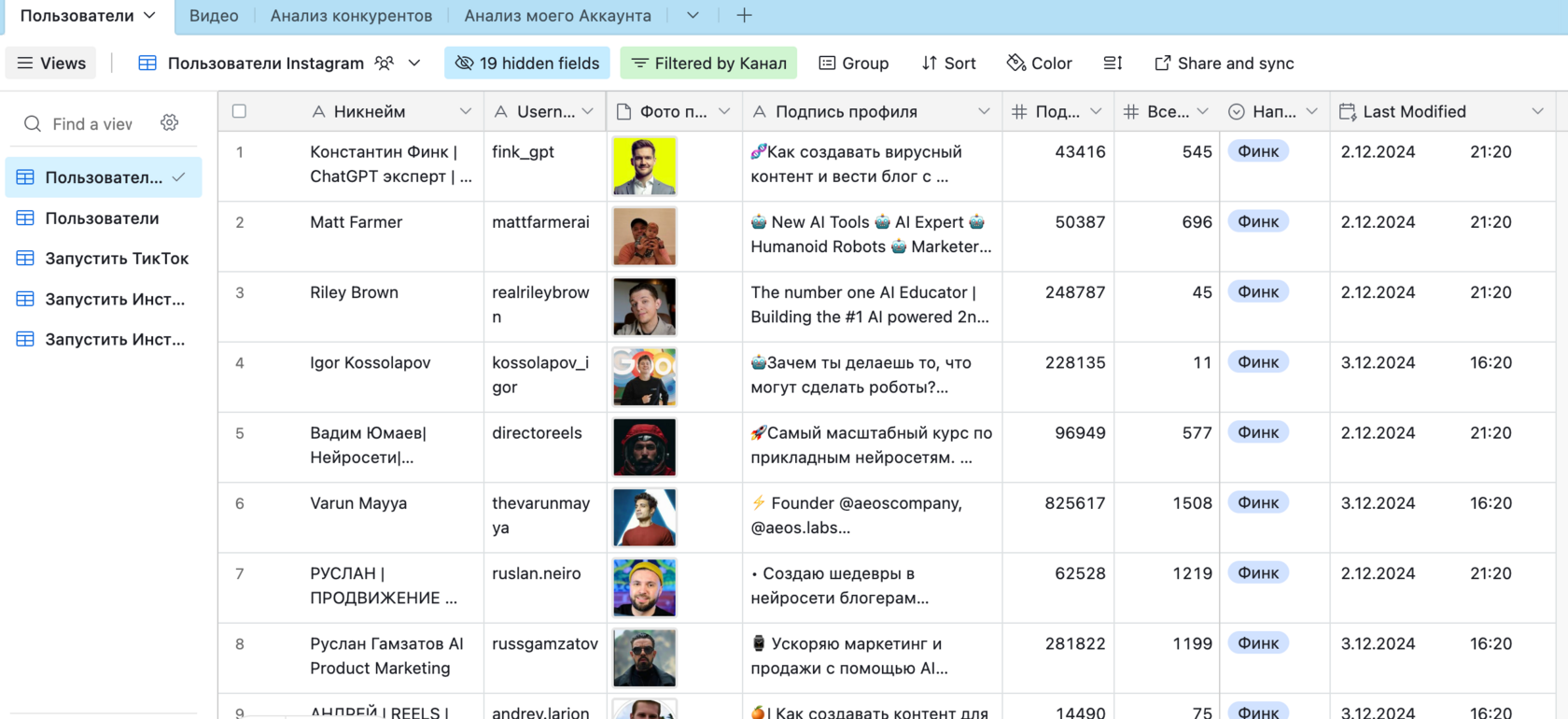The height and width of the screenshot is (719, 1568).
Task: Open ruslan.neiro profile photo thumbnail
Action: point(644,587)
